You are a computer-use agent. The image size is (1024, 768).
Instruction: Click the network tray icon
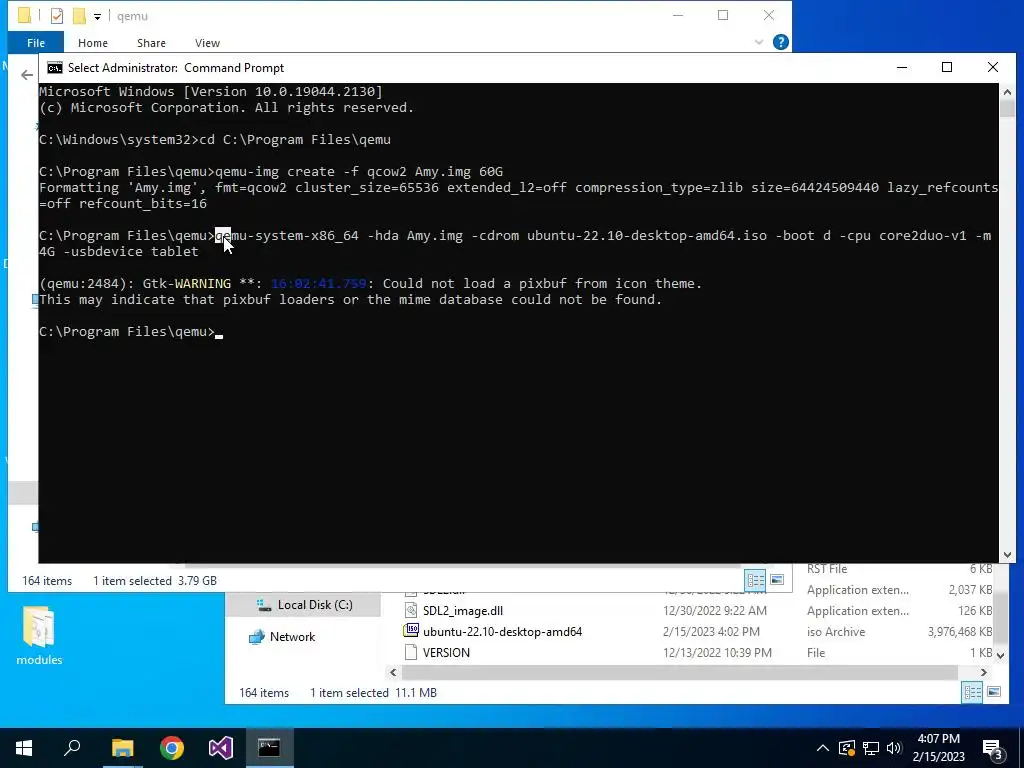pyautogui.click(x=871, y=748)
